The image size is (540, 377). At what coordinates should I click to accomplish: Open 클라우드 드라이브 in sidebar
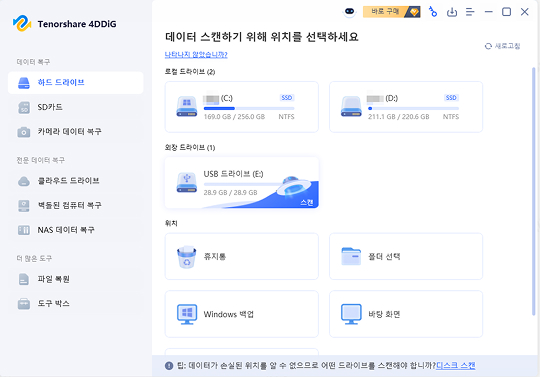[x=75, y=181]
